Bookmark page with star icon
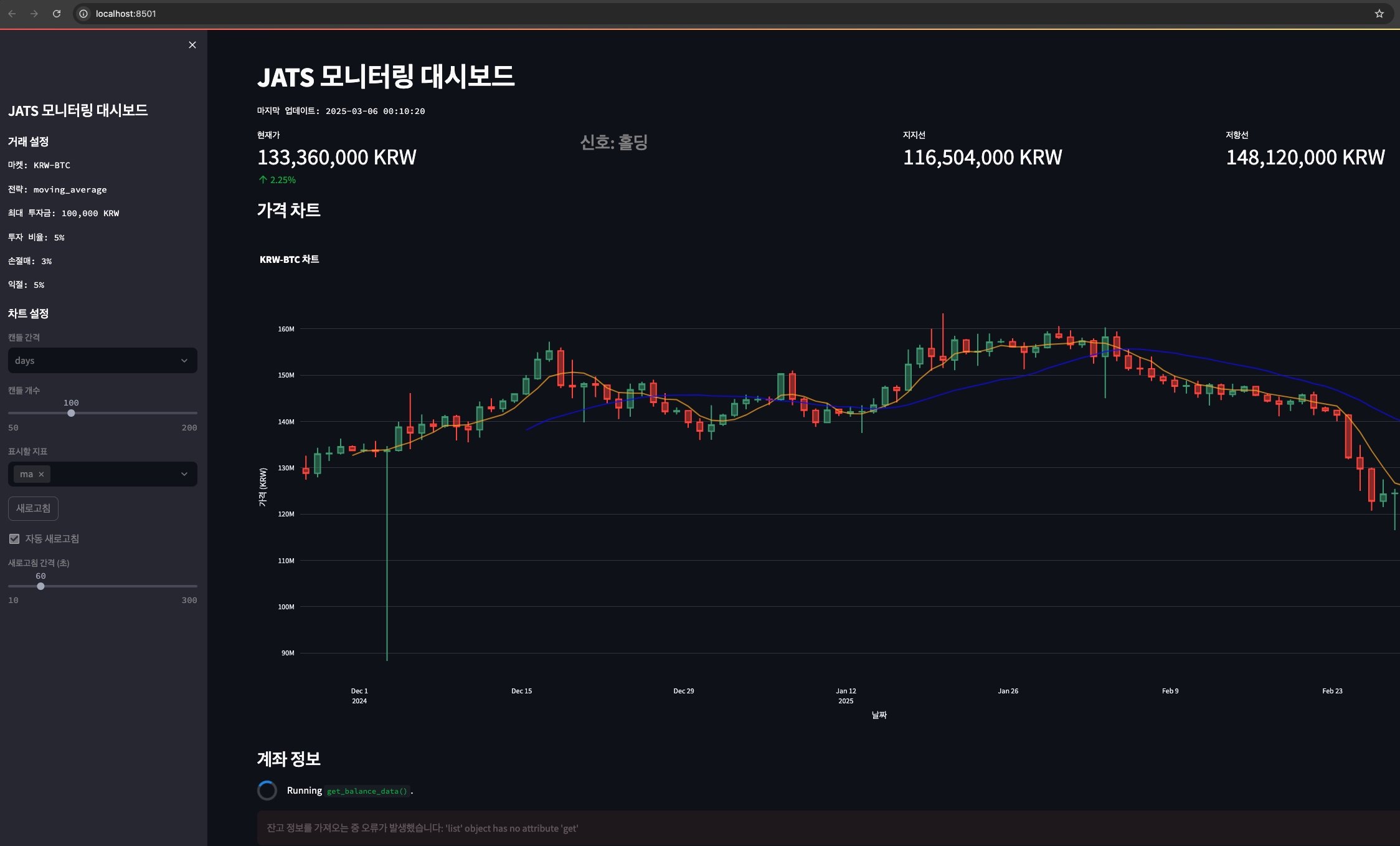The height and width of the screenshot is (846, 1400). 1379,14
